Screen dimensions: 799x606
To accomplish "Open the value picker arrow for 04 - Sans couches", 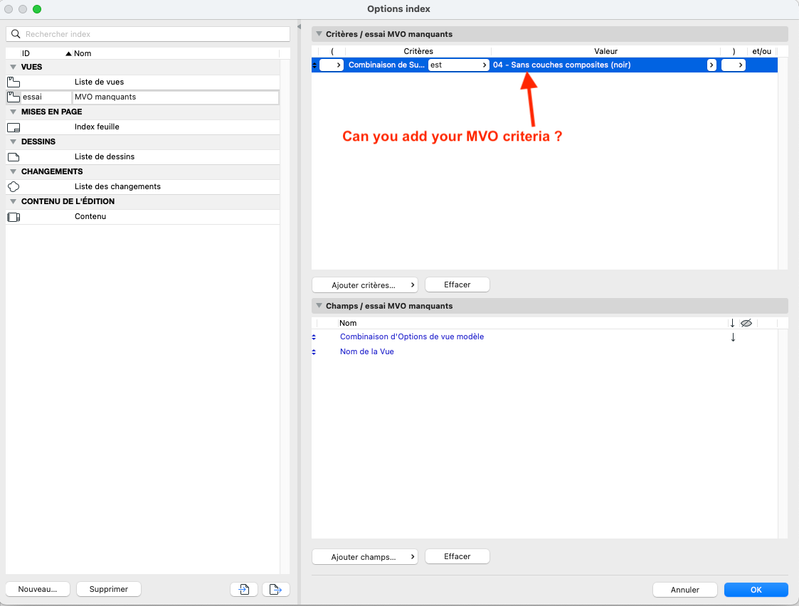I will [711, 65].
